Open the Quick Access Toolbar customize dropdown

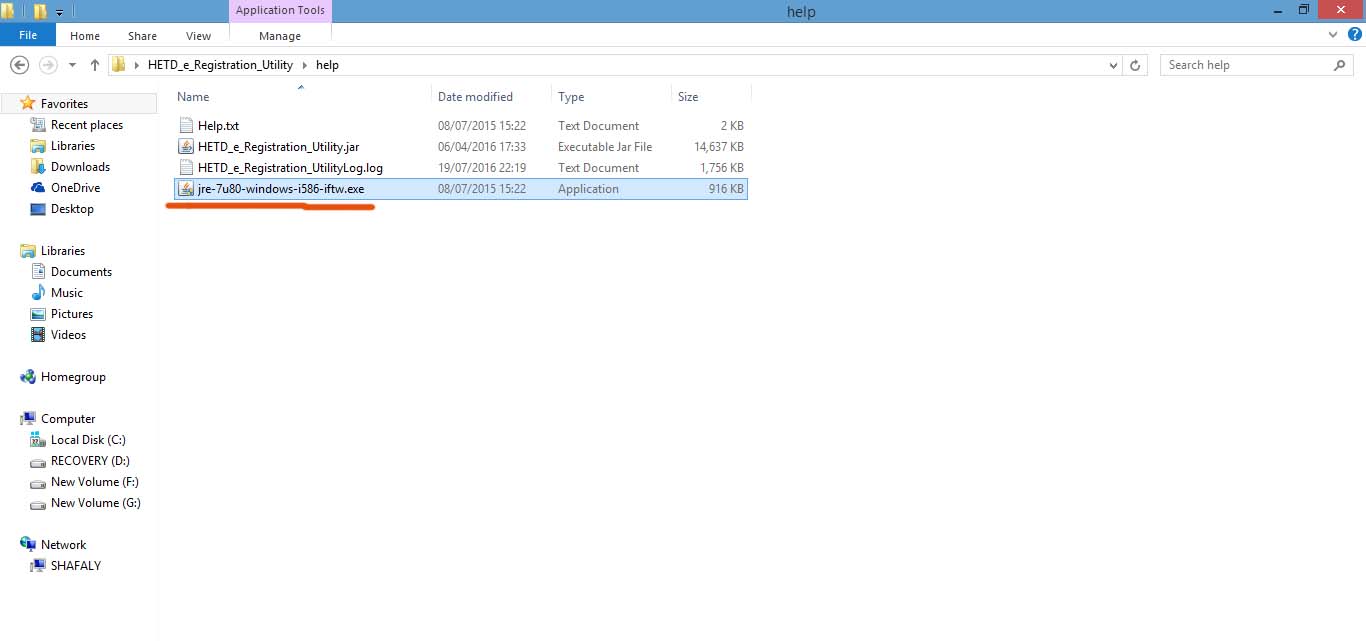pos(59,12)
